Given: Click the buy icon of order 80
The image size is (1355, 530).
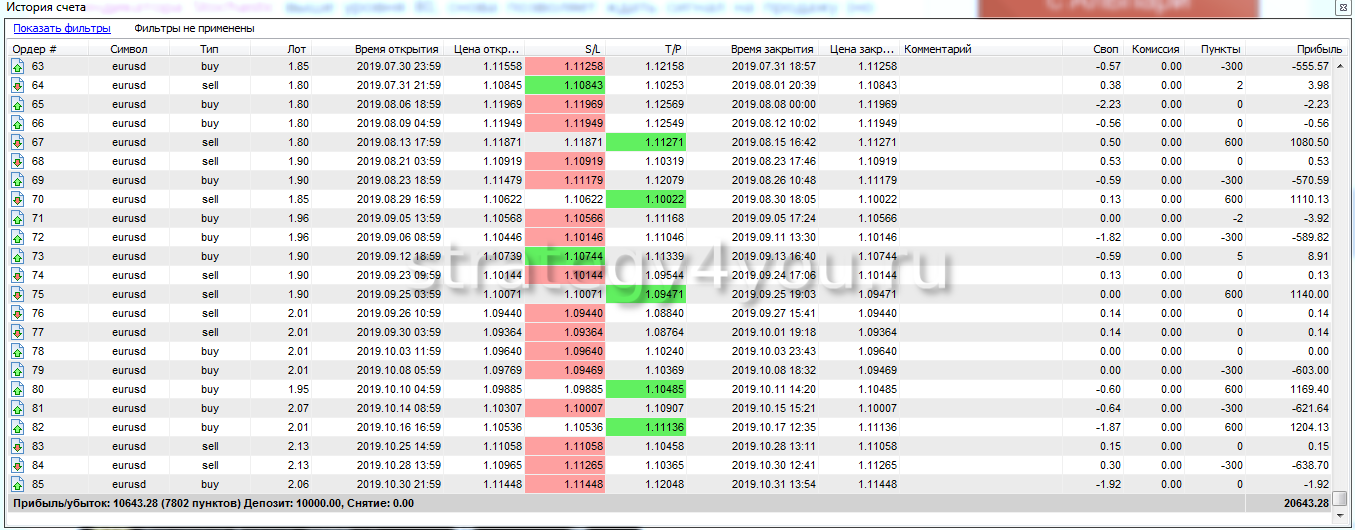Looking at the screenshot, I should click(x=17, y=389).
